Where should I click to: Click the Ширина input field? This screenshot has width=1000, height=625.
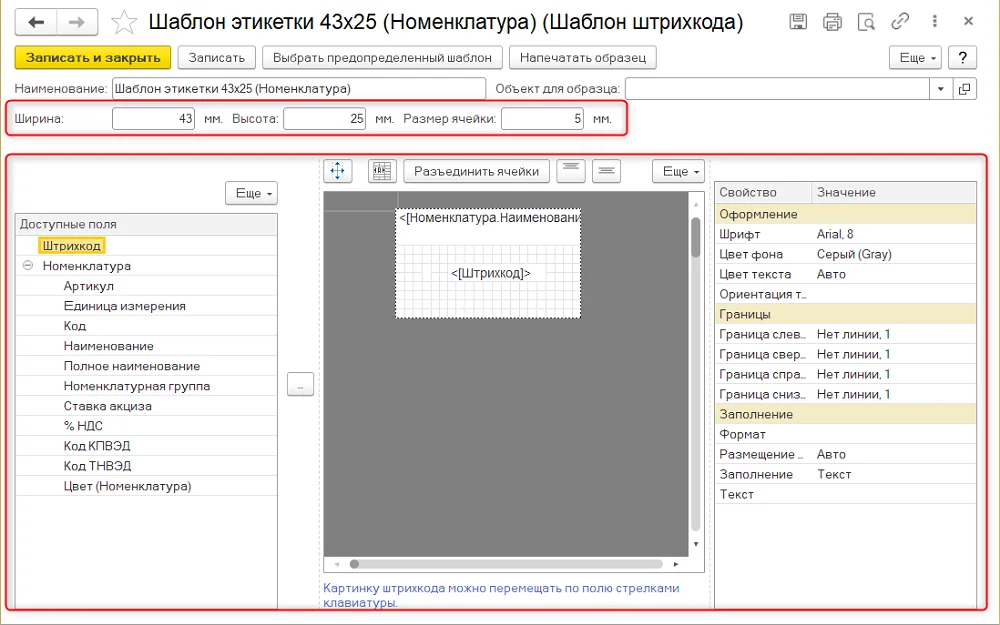pos(153,119)
